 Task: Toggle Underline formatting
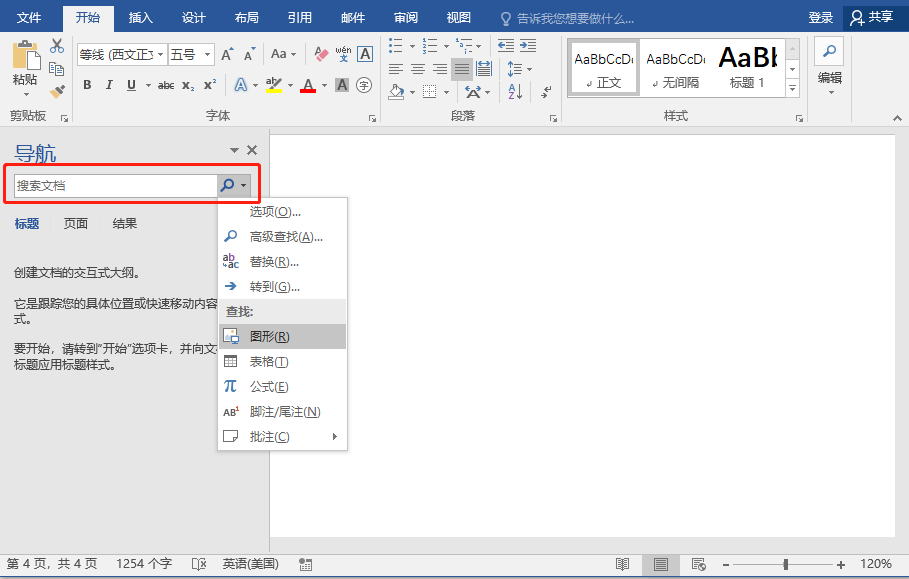point(131,85)
